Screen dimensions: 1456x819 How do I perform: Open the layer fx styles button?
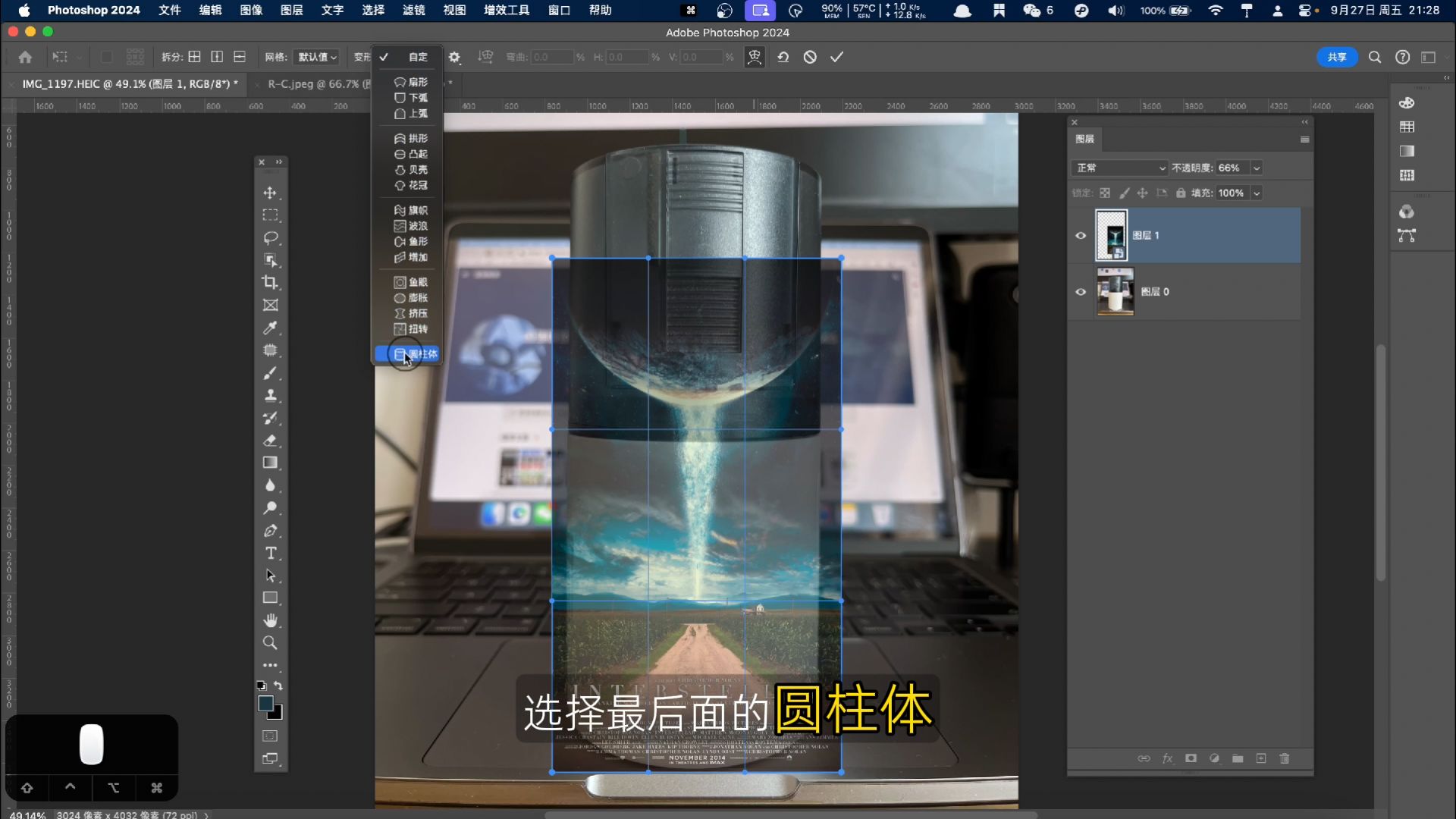pyautogui.click(x=1168, y=758)
